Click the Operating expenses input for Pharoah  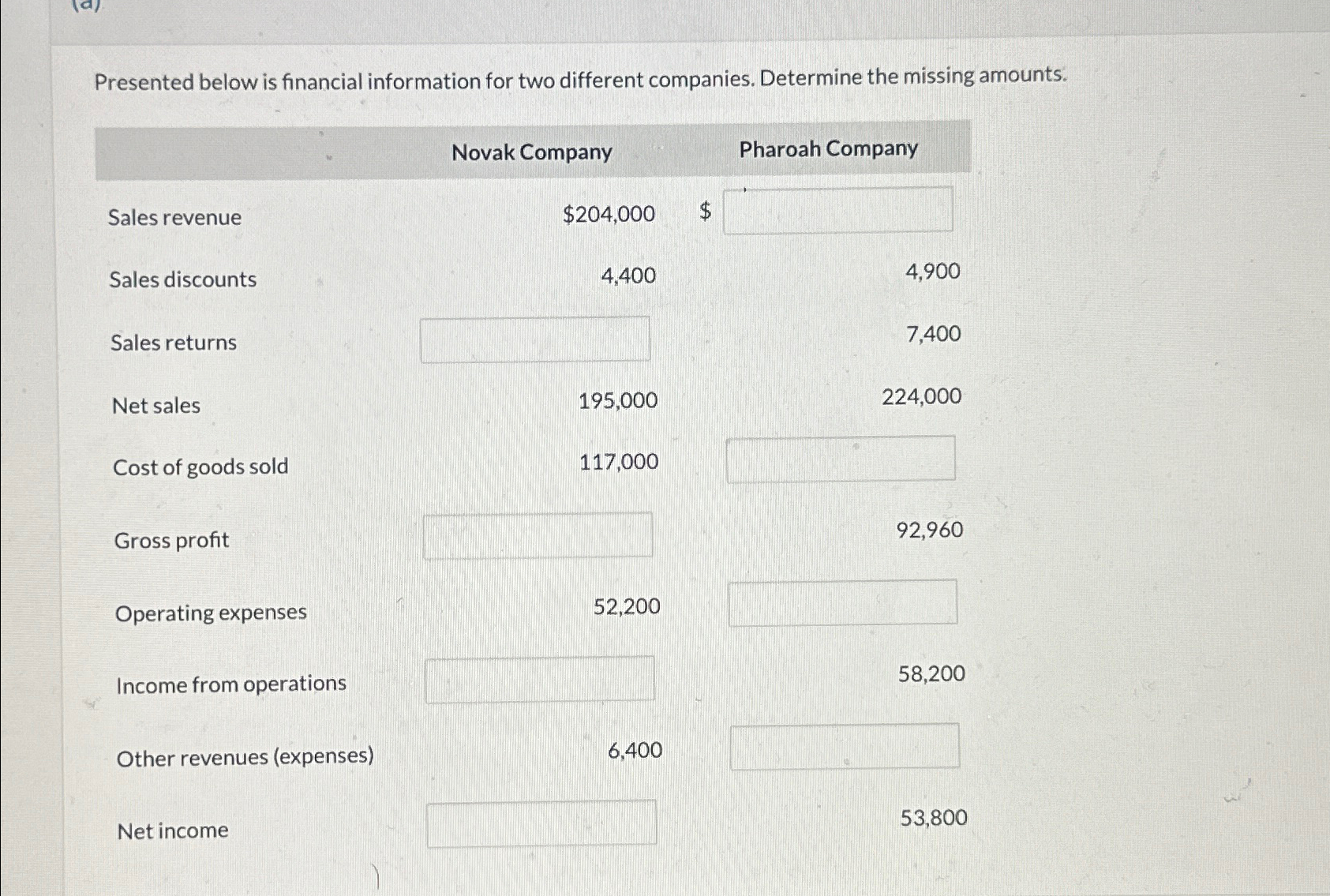coord(842,605)
